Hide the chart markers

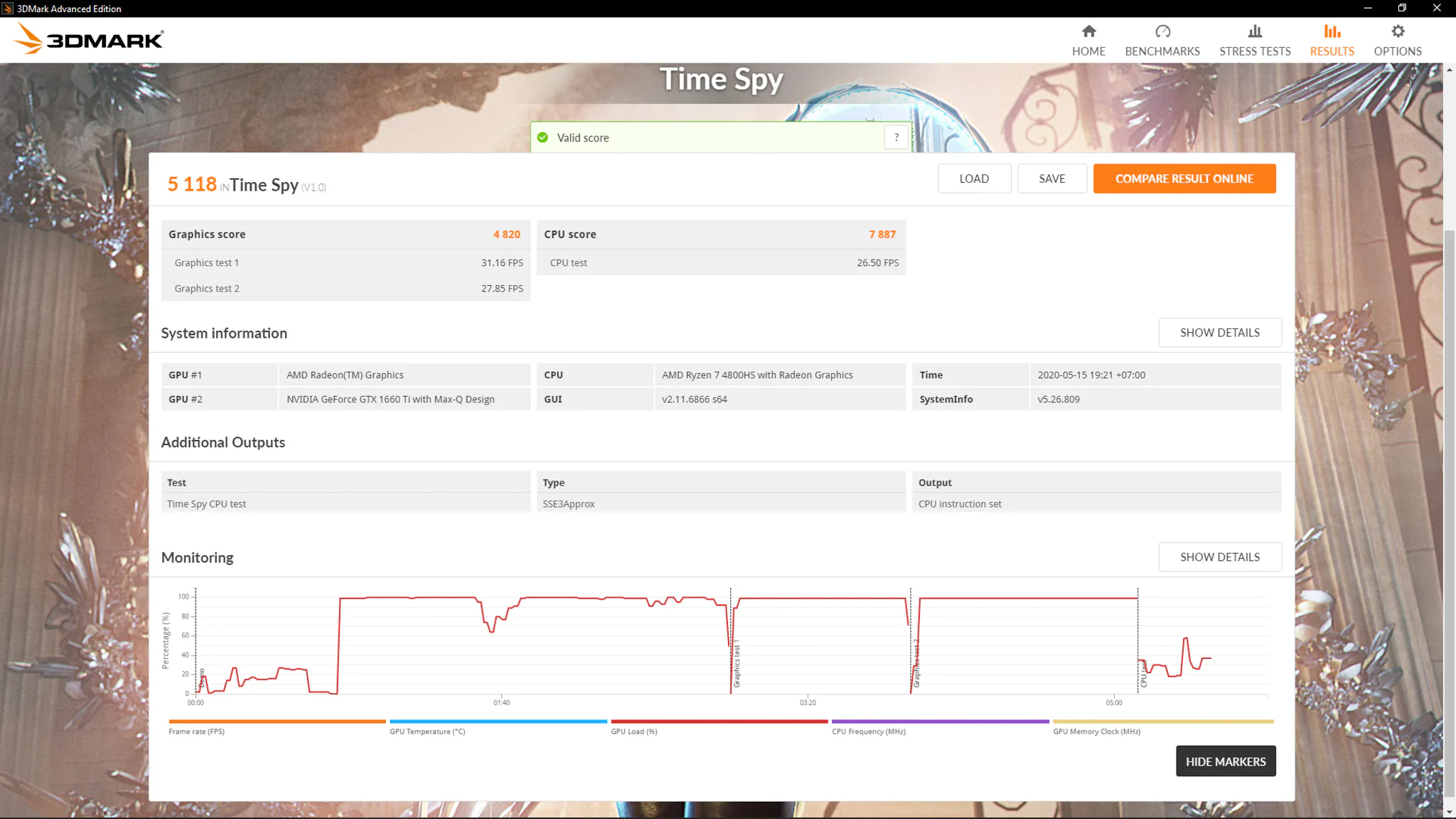[x=1226, y=761]
